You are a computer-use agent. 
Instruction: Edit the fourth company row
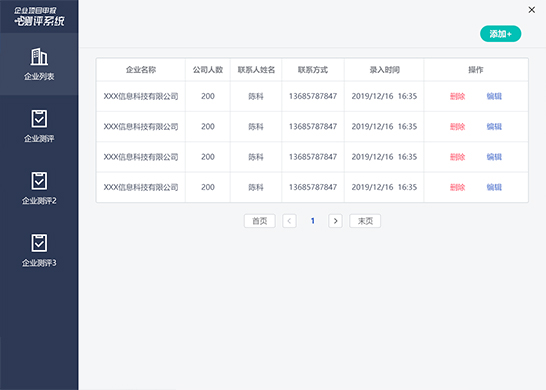point(494,187)
